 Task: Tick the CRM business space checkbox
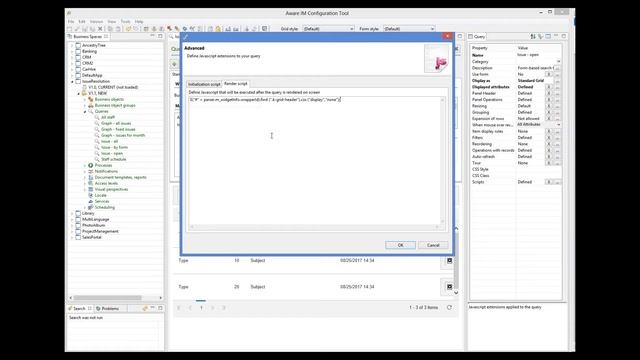78,57
